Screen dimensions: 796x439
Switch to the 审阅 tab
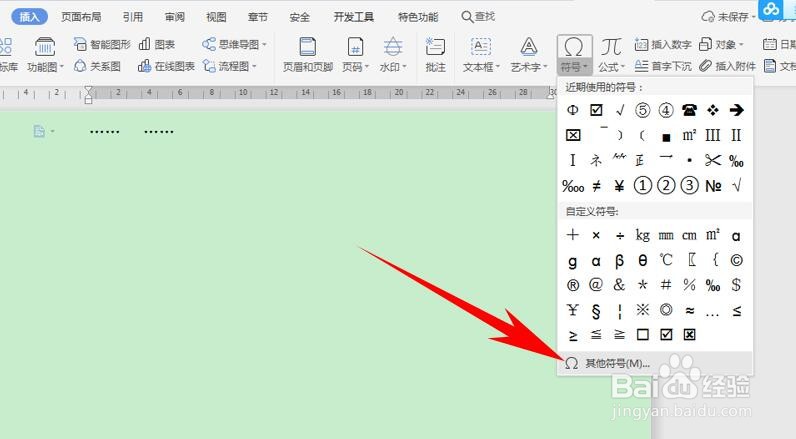pos(175,17)
